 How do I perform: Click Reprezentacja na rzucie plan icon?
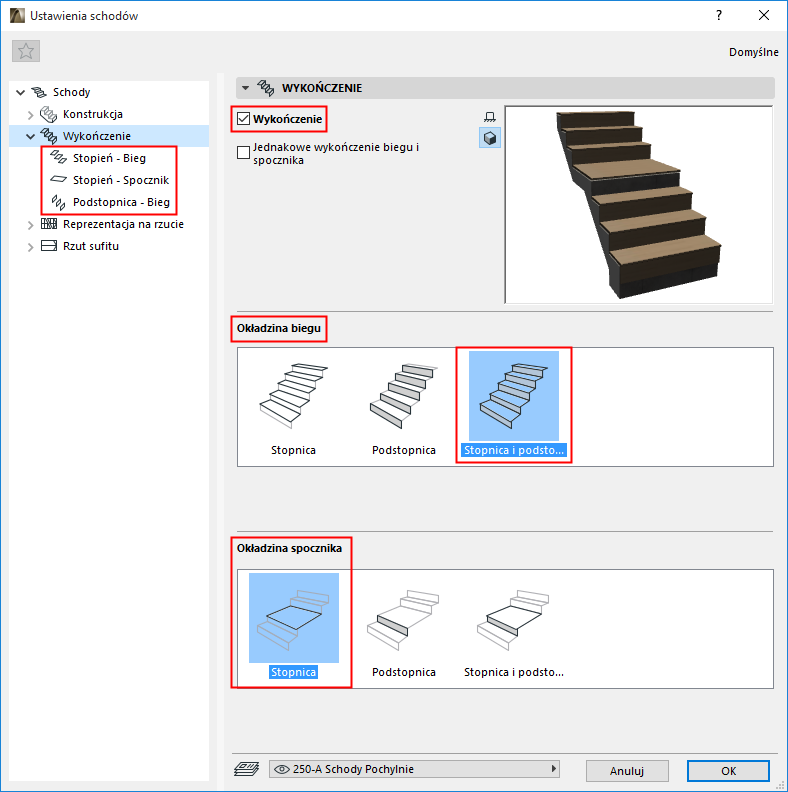pyautogui.click(x=49, y=224)
